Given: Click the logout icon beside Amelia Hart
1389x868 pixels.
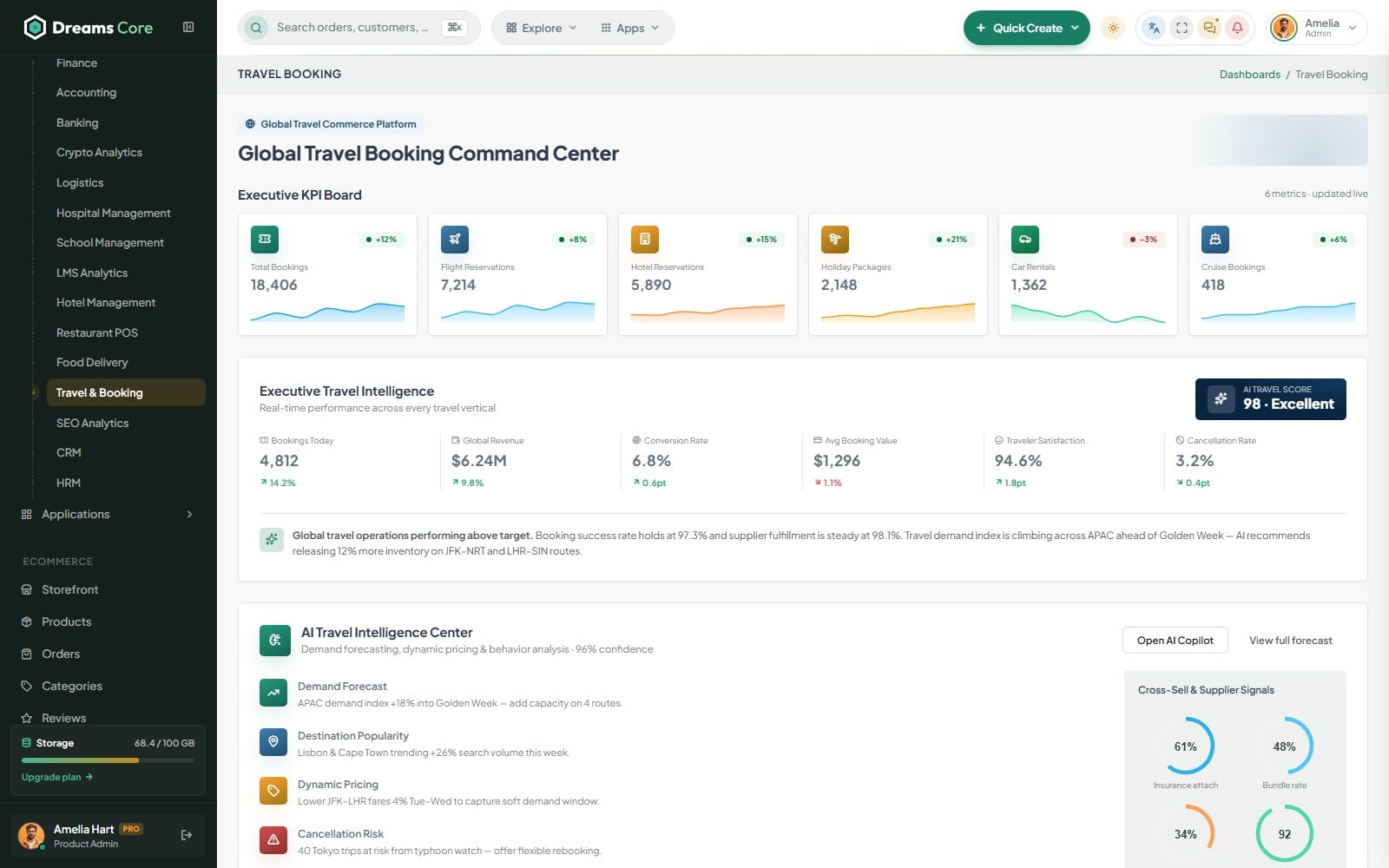Looking at the screenshot, I should [187, 835].
